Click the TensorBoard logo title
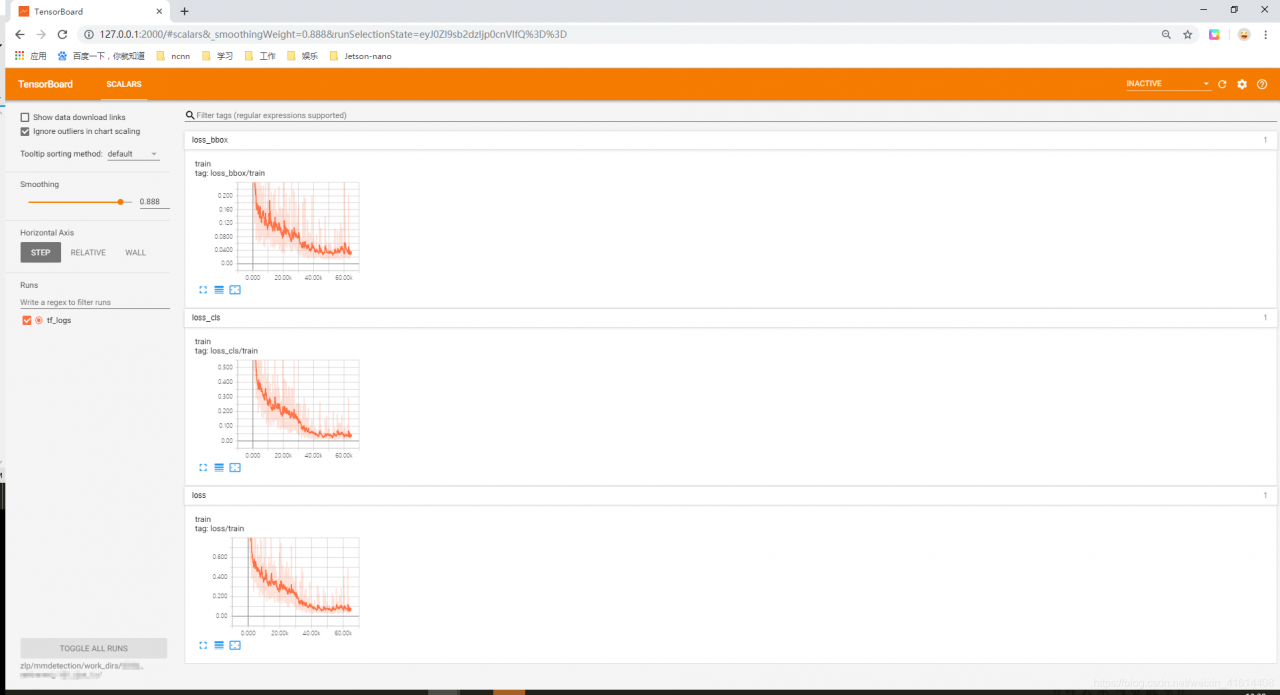 [x=45, y=84]
